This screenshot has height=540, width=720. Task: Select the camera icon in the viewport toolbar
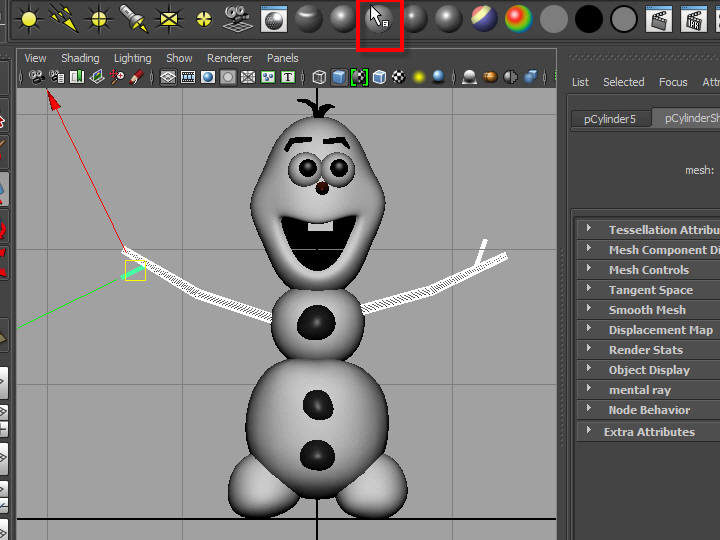click(x=37, y=77)
